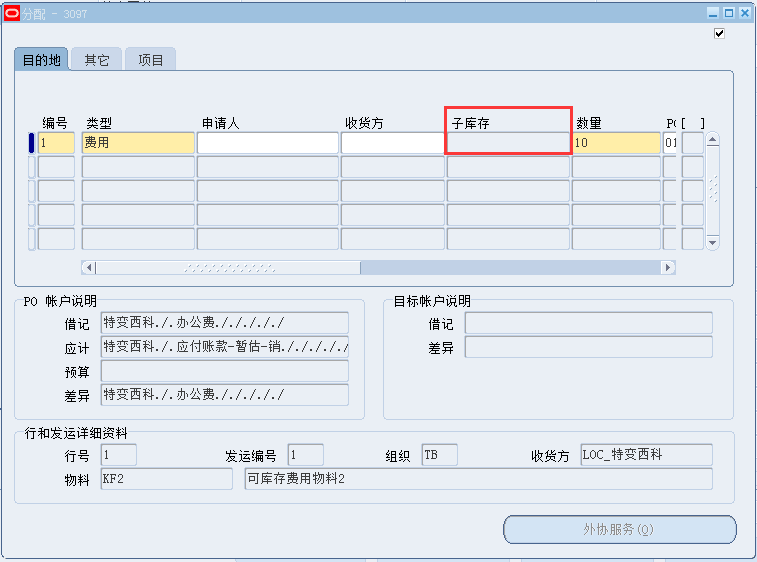Click the PO 差异 account field
757x562 pixels.
[x=224, y=394]
